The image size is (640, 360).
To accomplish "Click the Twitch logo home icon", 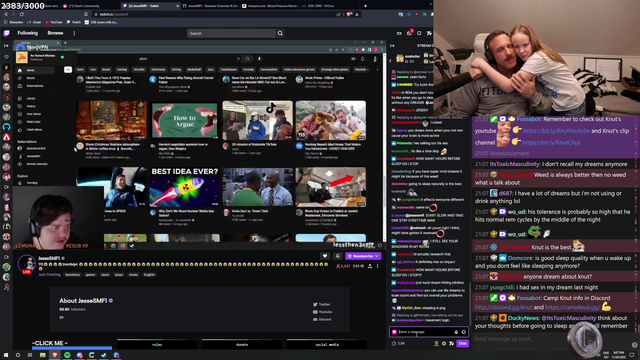I will pyautogui.click(x=7, y=33).
